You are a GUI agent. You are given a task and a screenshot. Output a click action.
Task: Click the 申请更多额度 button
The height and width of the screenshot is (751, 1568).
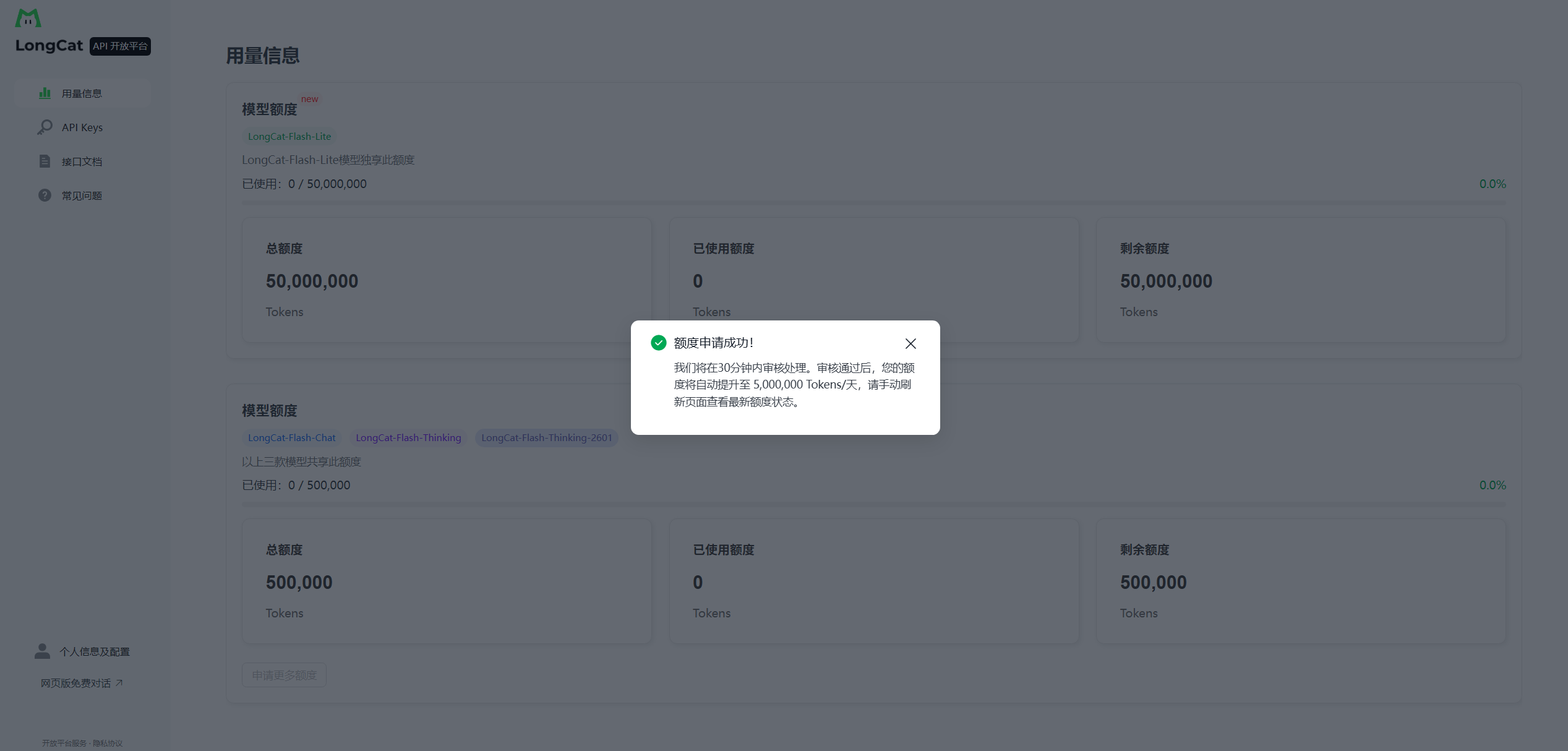[x=283, y=674]
